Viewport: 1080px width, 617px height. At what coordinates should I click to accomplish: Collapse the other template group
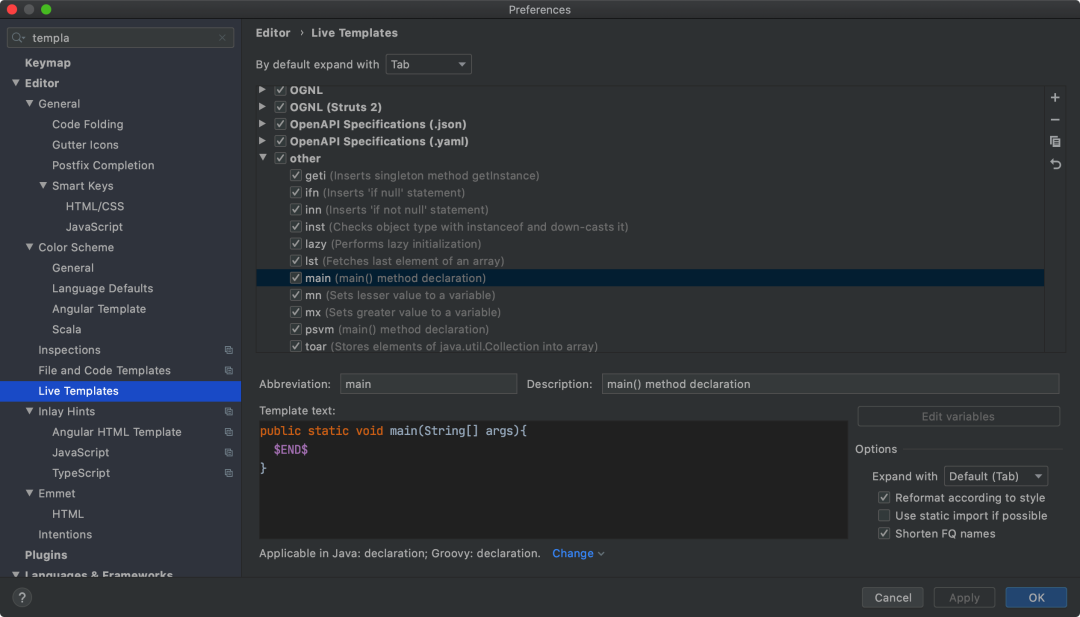click(x=263, y=158)
